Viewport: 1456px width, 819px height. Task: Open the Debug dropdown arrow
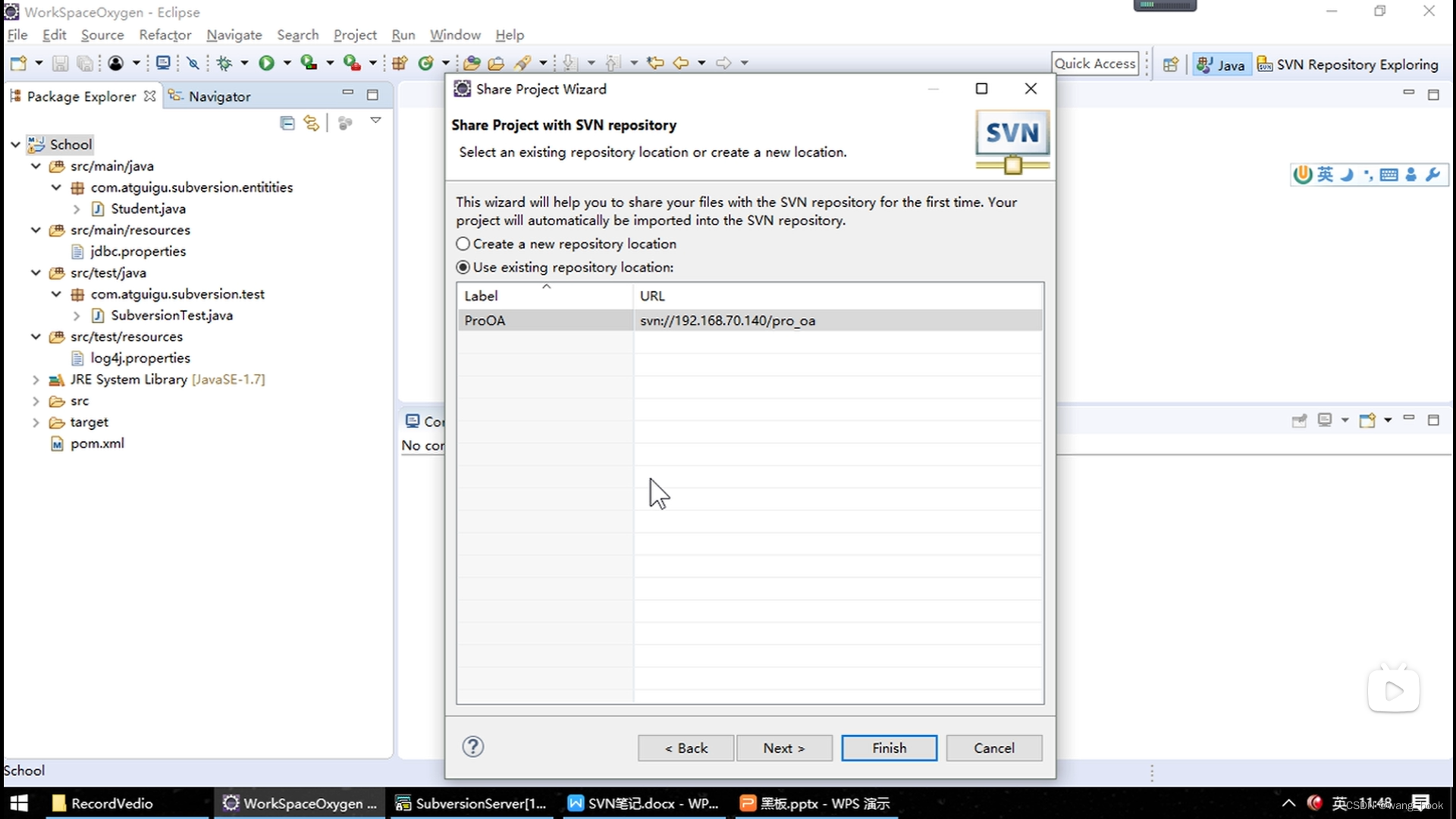click(244, 63)
